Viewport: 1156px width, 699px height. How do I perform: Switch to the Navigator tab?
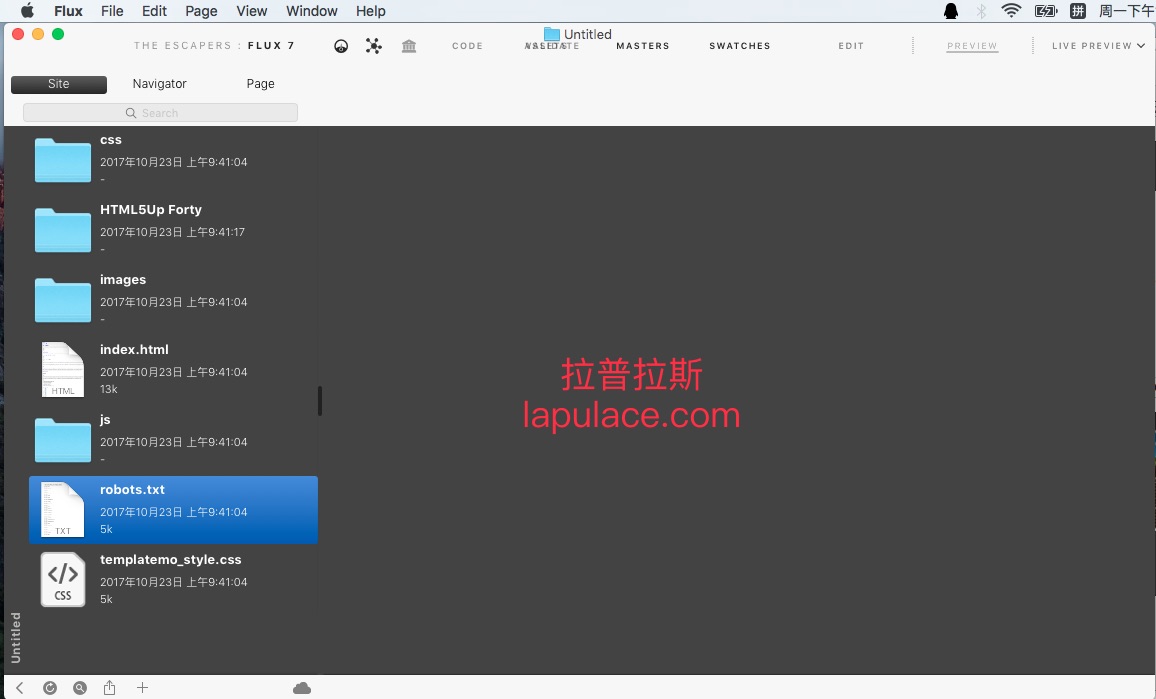pos(159,84)
